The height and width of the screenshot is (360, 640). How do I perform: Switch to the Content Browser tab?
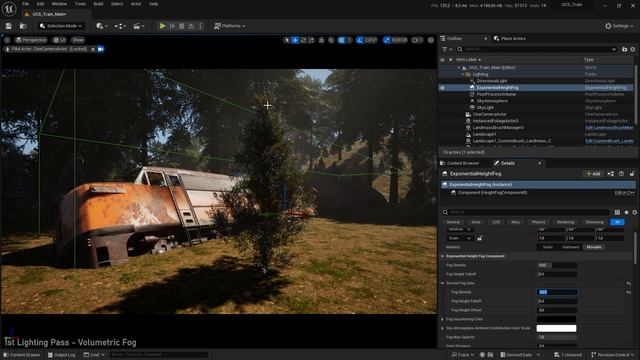point(459,163)
